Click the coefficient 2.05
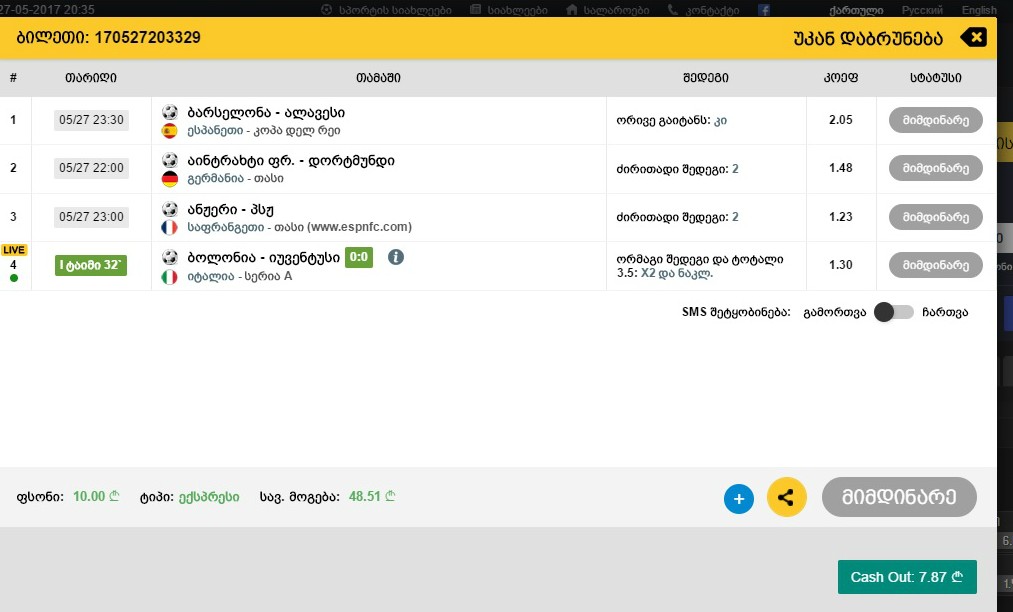1013x612 pixels. click(841, 120)
